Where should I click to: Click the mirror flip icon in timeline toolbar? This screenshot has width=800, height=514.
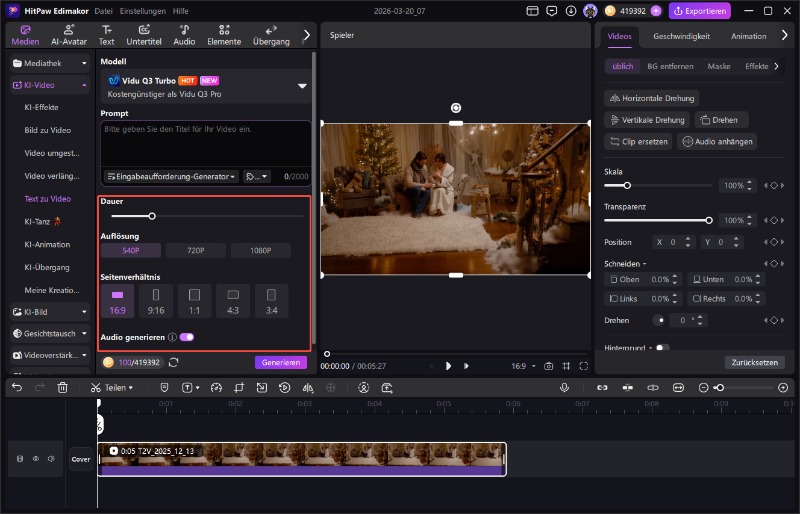coord(308,387)
